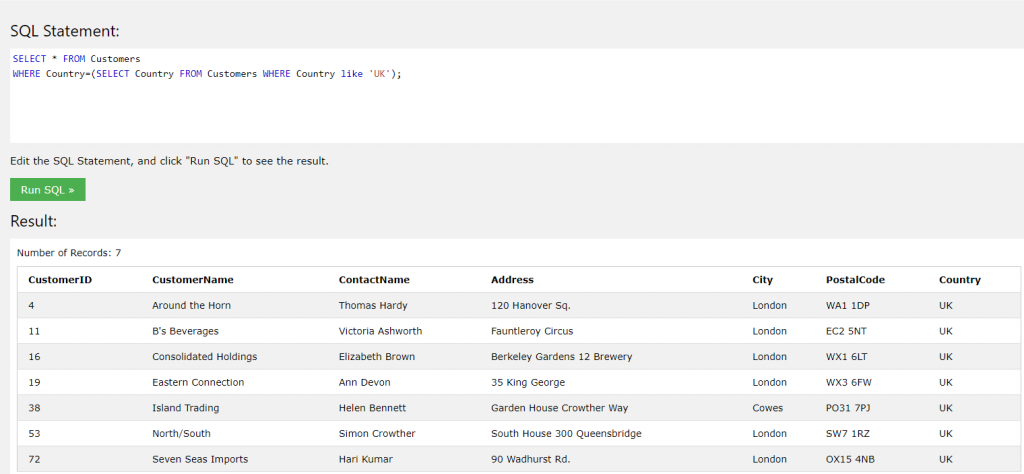Click customer name 'B's Beverages'
1024x474 pixels.
tap(185, 331)
